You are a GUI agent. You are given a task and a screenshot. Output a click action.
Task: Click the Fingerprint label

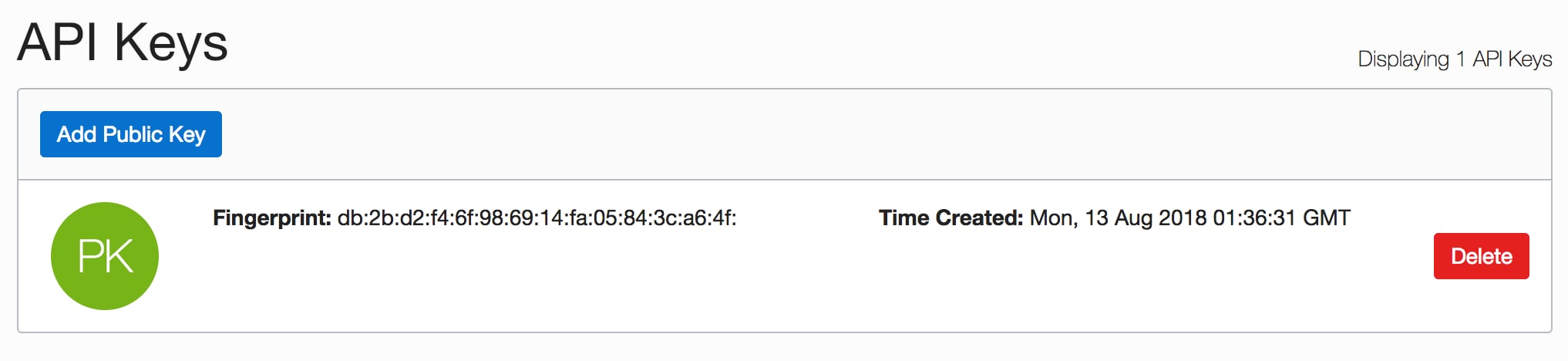(271, 218)
